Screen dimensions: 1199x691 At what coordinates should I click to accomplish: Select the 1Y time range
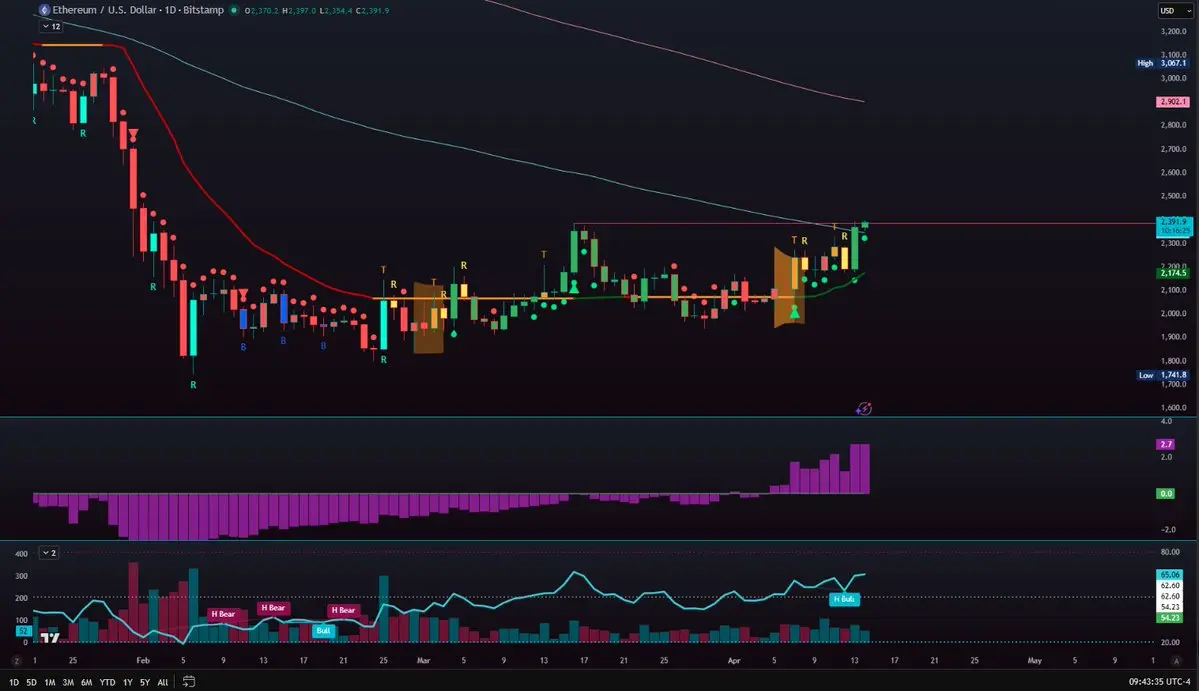[x=128, y=682]
